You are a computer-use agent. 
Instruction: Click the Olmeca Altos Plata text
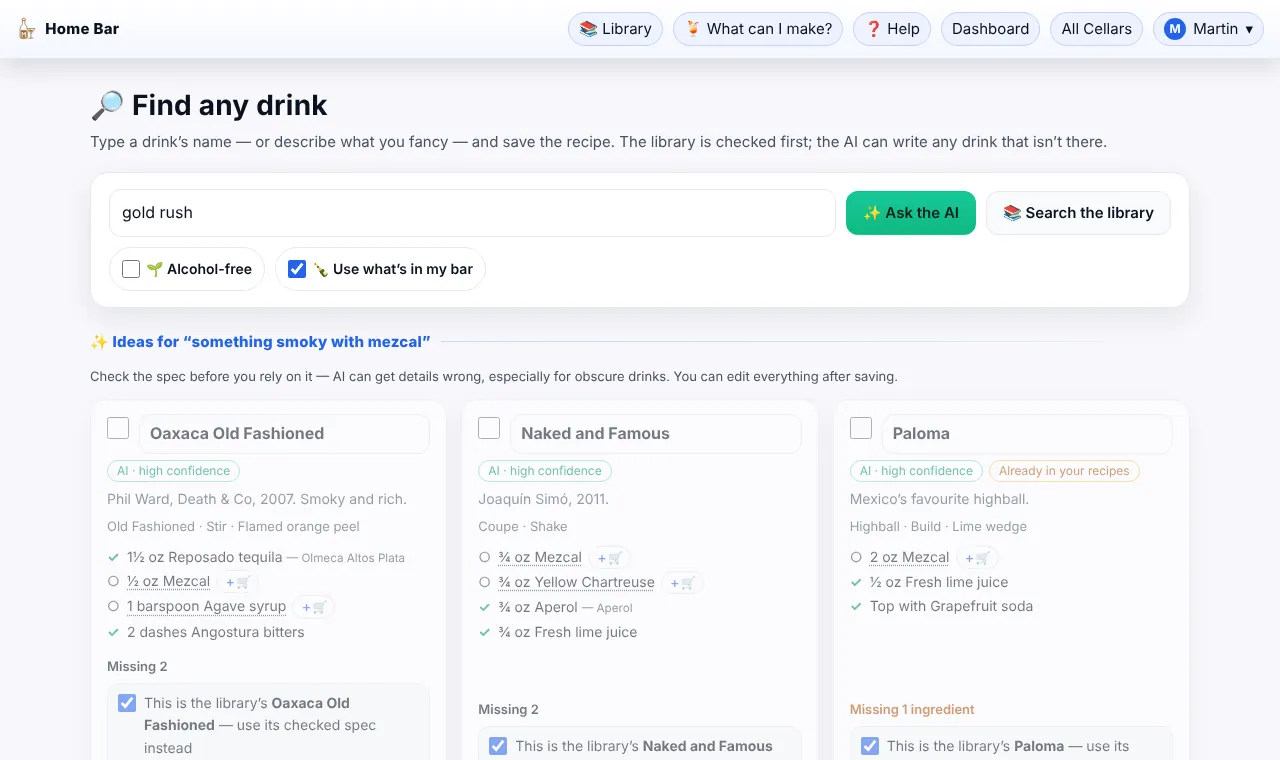(x=353, y=558)
